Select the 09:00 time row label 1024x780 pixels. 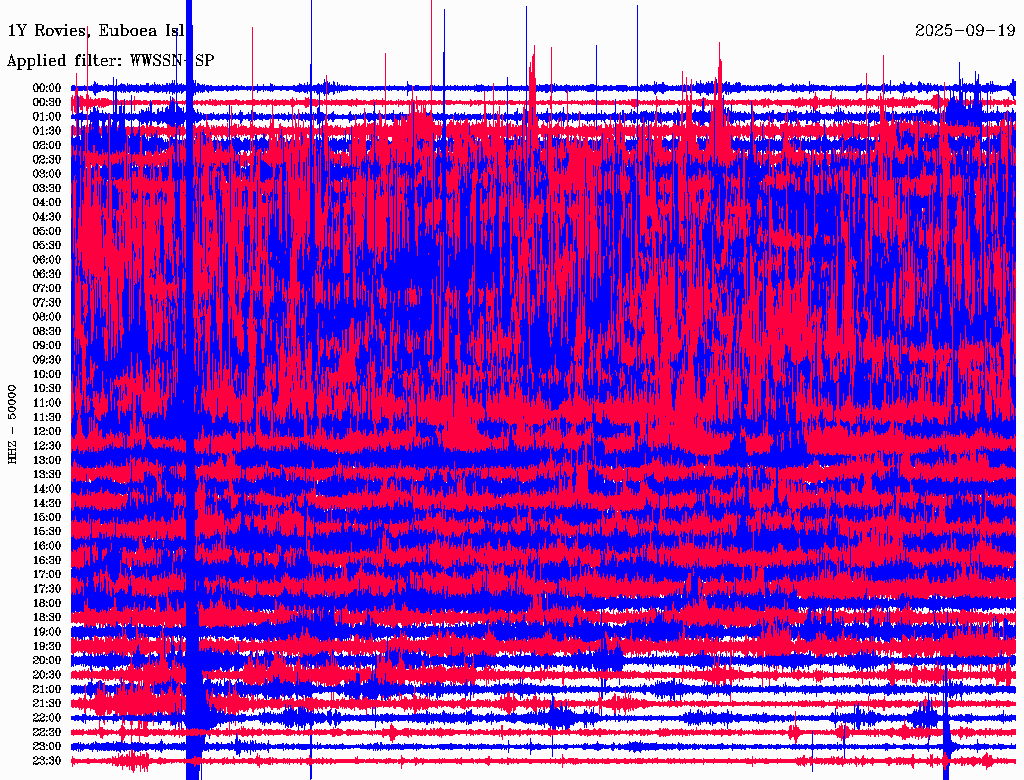(x=47, y=345)
